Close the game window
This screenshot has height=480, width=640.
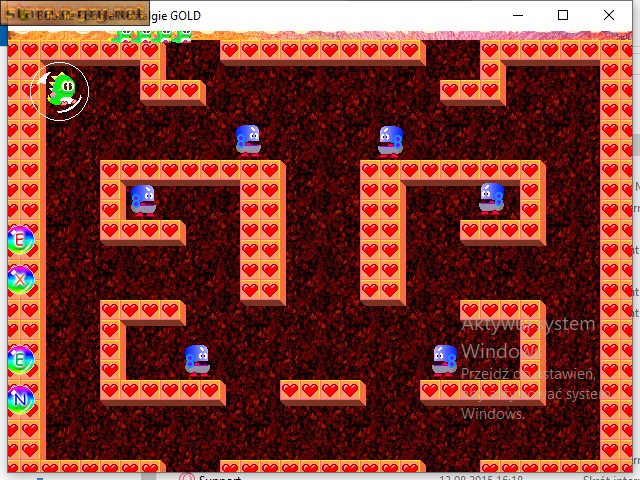point(609,16)
